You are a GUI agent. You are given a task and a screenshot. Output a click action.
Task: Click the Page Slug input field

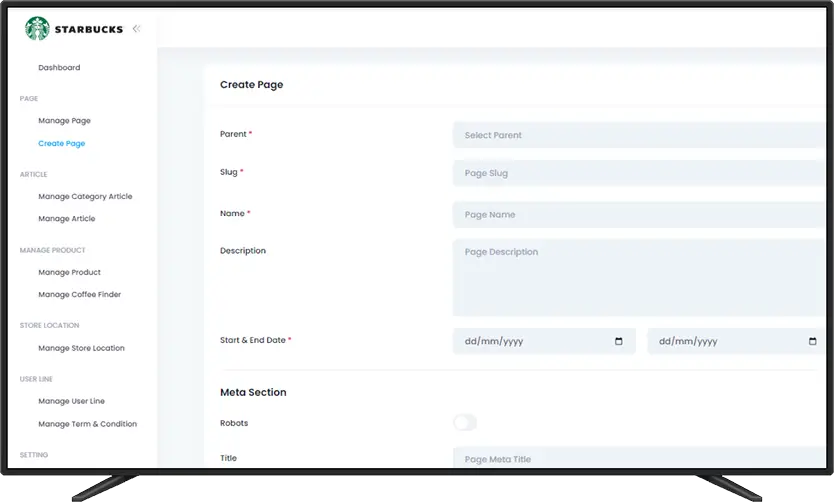[x=640, y=173]
